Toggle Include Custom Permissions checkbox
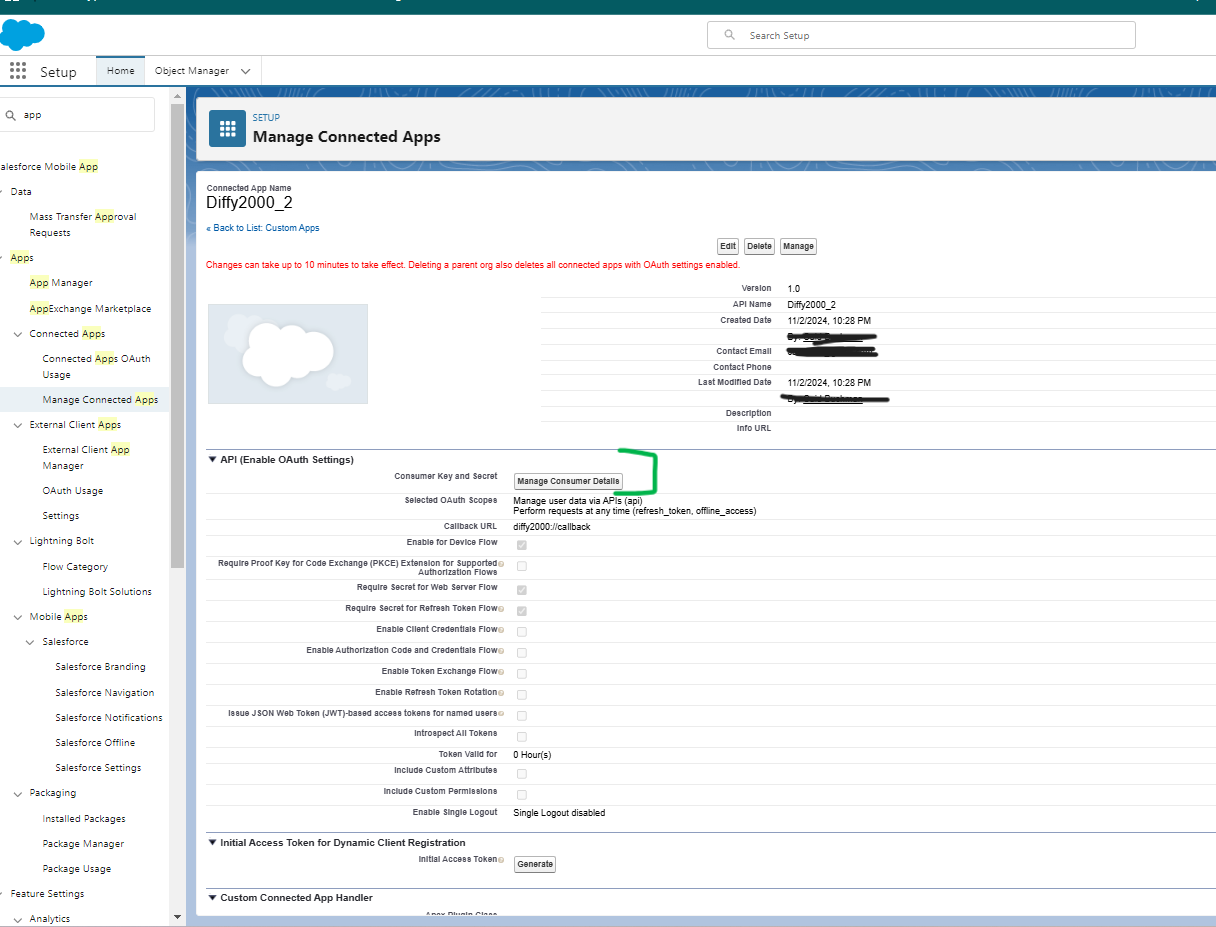The width and height of the screenshot is (1216, 927). (521, 795)
